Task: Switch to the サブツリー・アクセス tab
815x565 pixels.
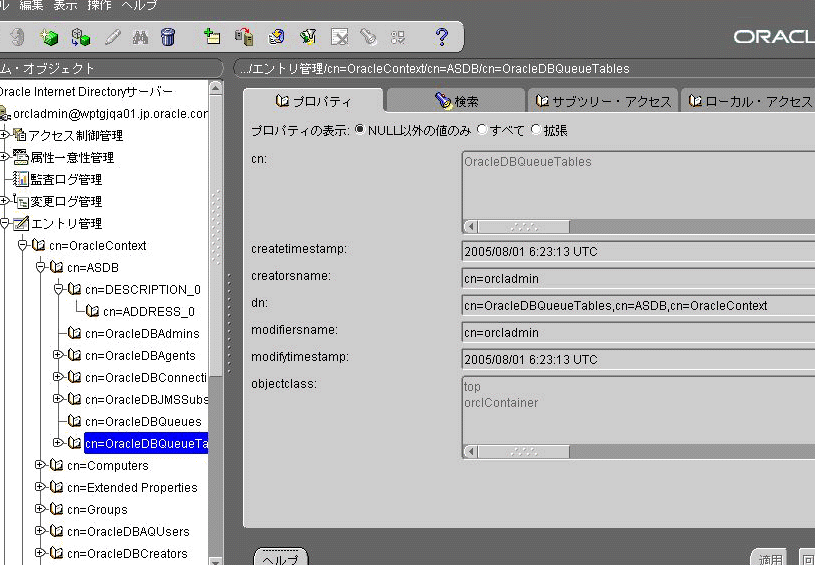Action: (x=603, y=100)
